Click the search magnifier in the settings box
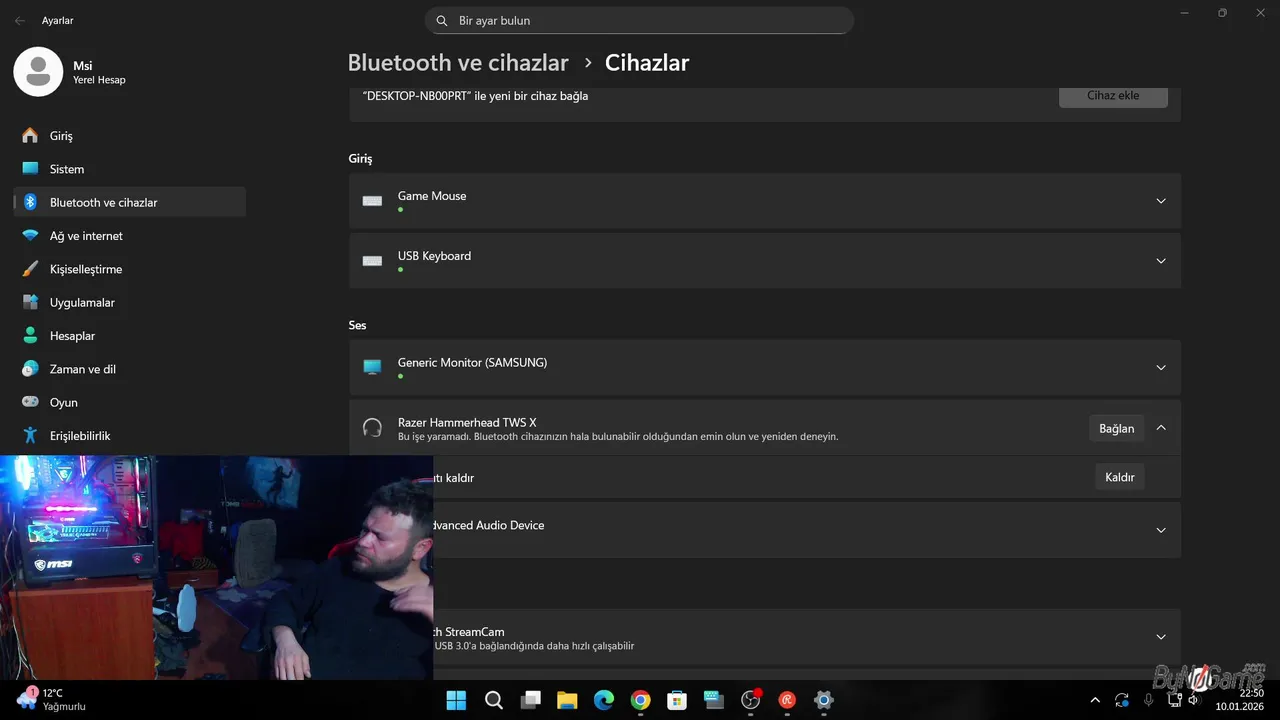Viewport: 1280px width, 720px height. coord(442,20)
